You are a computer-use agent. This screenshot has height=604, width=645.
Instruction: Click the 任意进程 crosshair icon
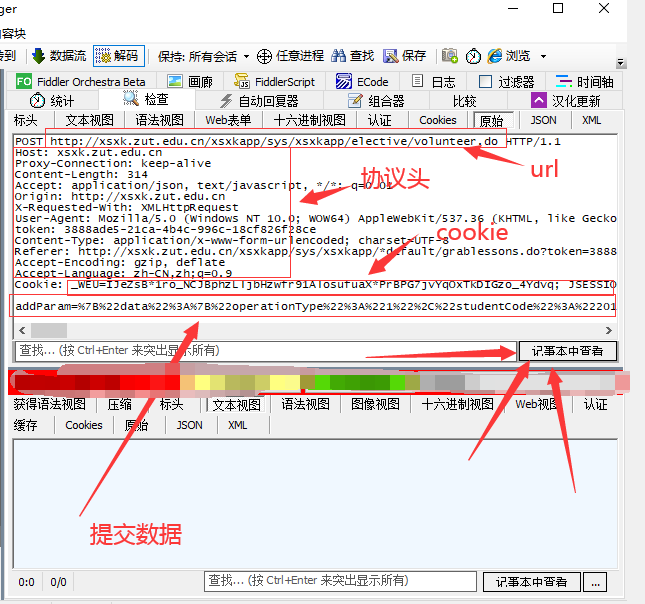tap(264, 56)
